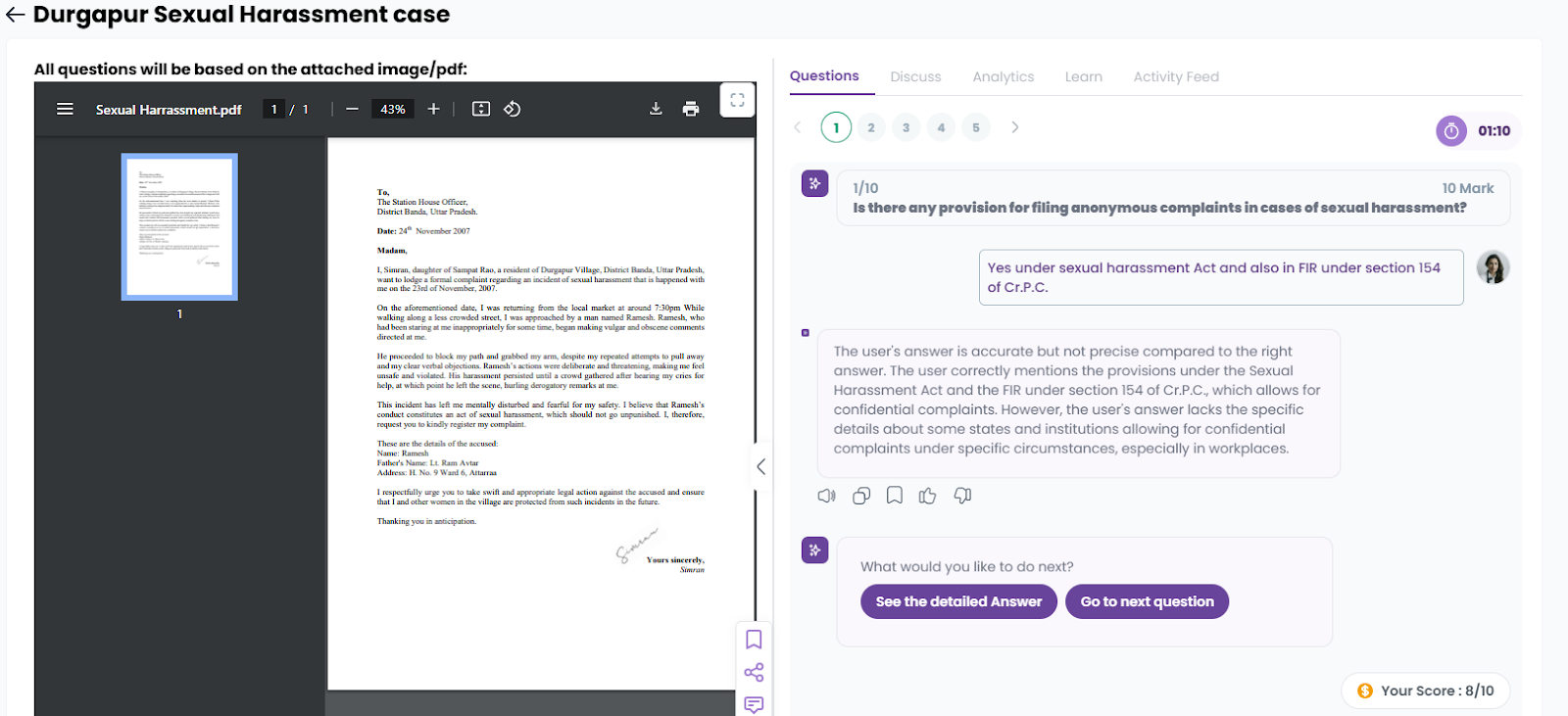
Task: Click Go to next question button
Action: tap(1147, 601)
